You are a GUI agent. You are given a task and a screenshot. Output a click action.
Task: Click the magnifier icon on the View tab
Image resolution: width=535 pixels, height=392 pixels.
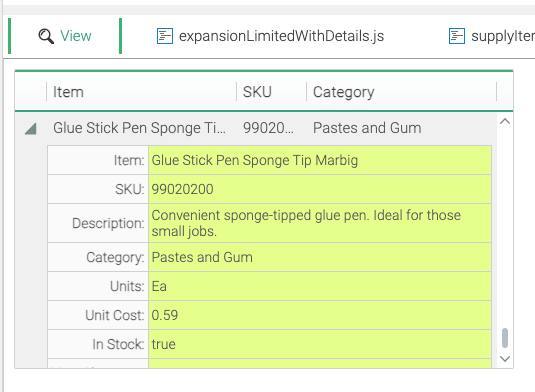point(46,36)
